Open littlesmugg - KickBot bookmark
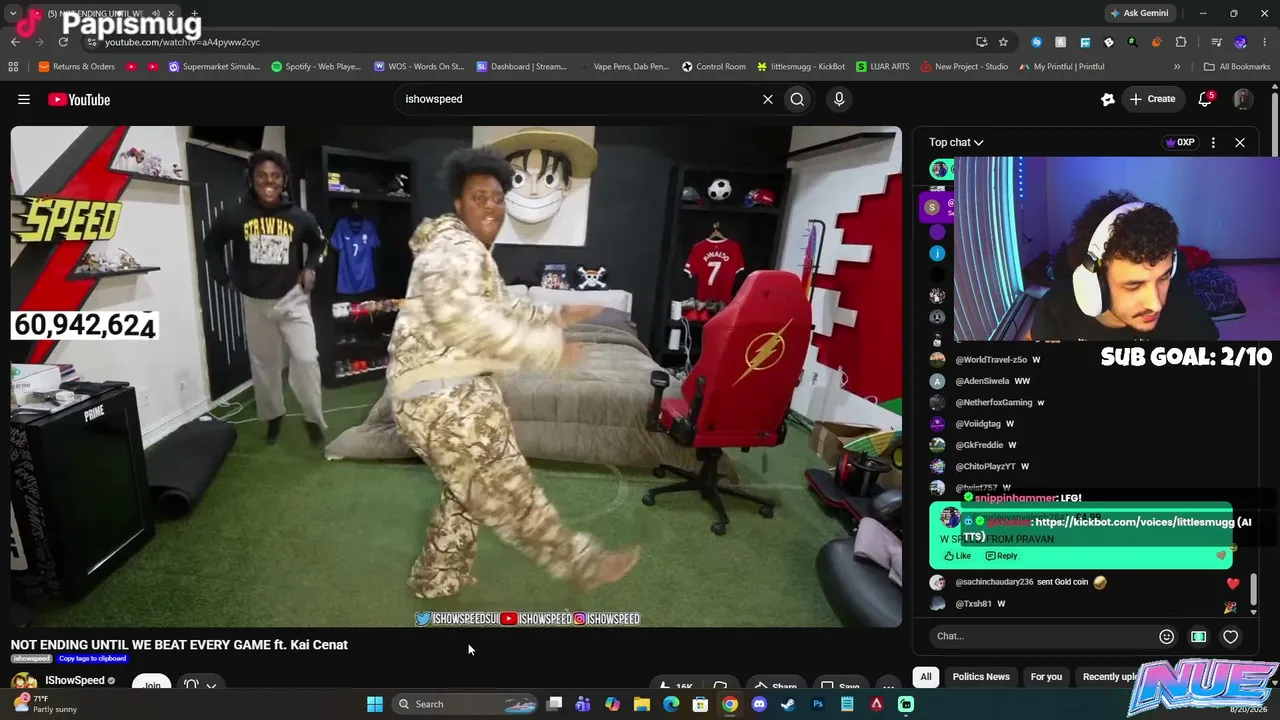Viewport: 1280px width, 720px height. tap(801, 67)
